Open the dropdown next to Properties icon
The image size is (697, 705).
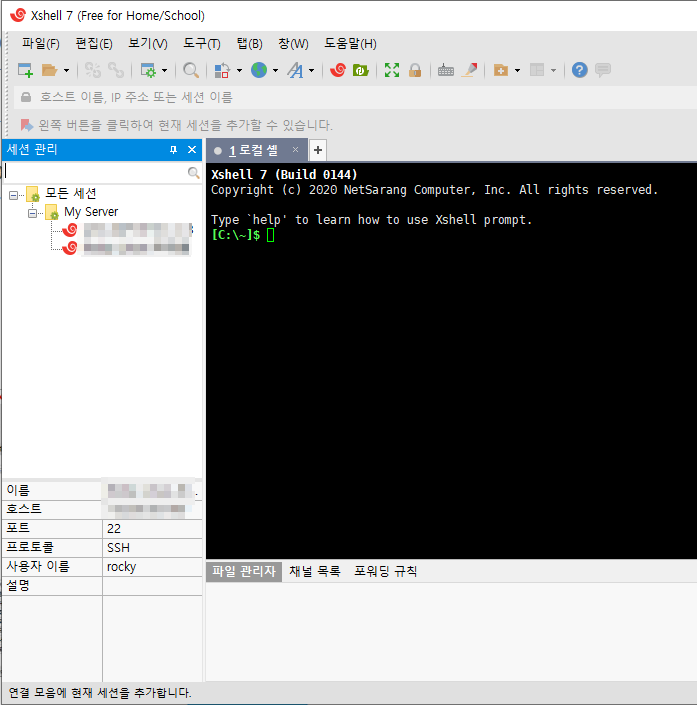[x=165, y=71]
